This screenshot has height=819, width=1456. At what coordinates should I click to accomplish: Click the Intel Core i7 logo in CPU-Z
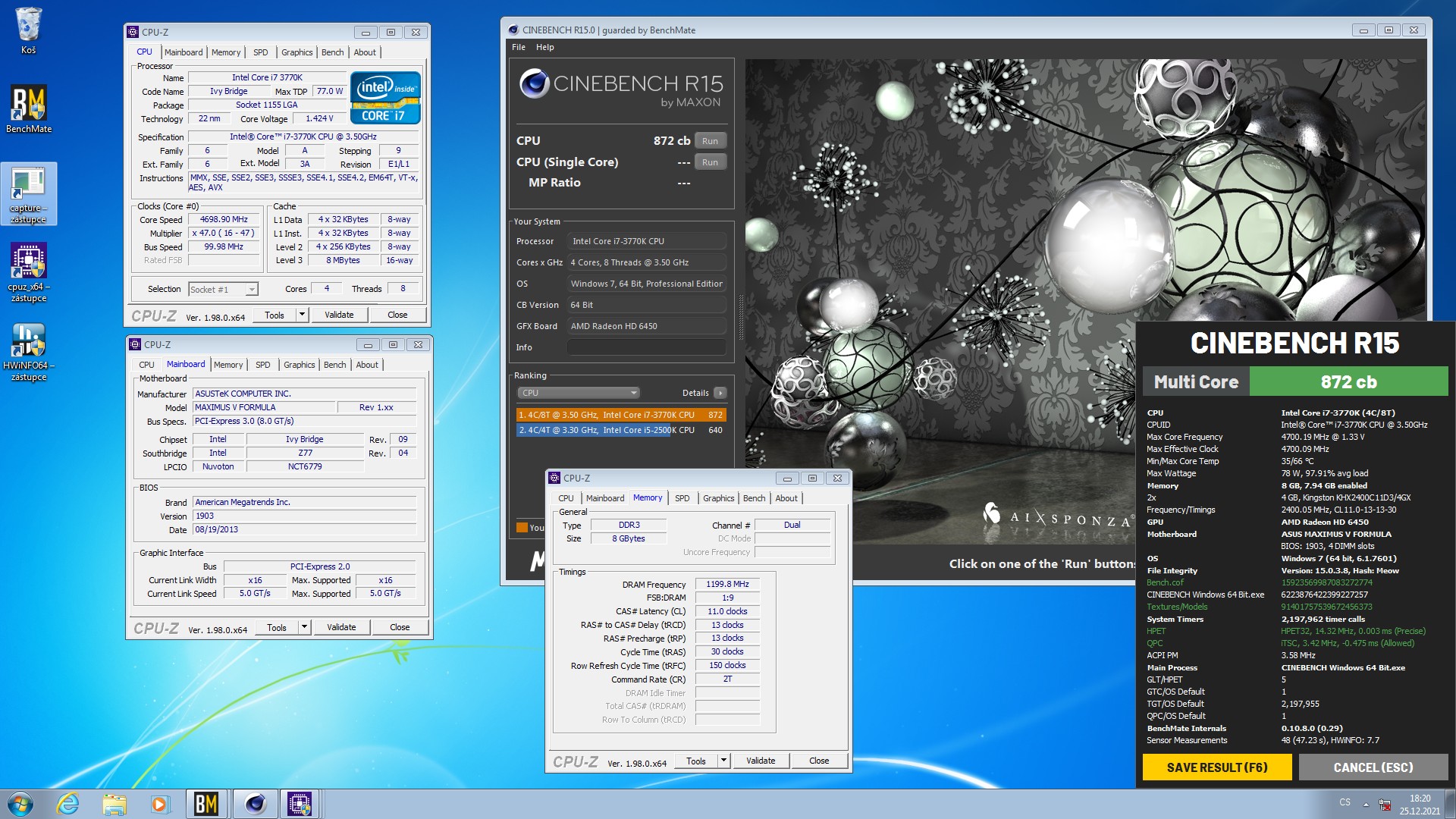(385, 98)
